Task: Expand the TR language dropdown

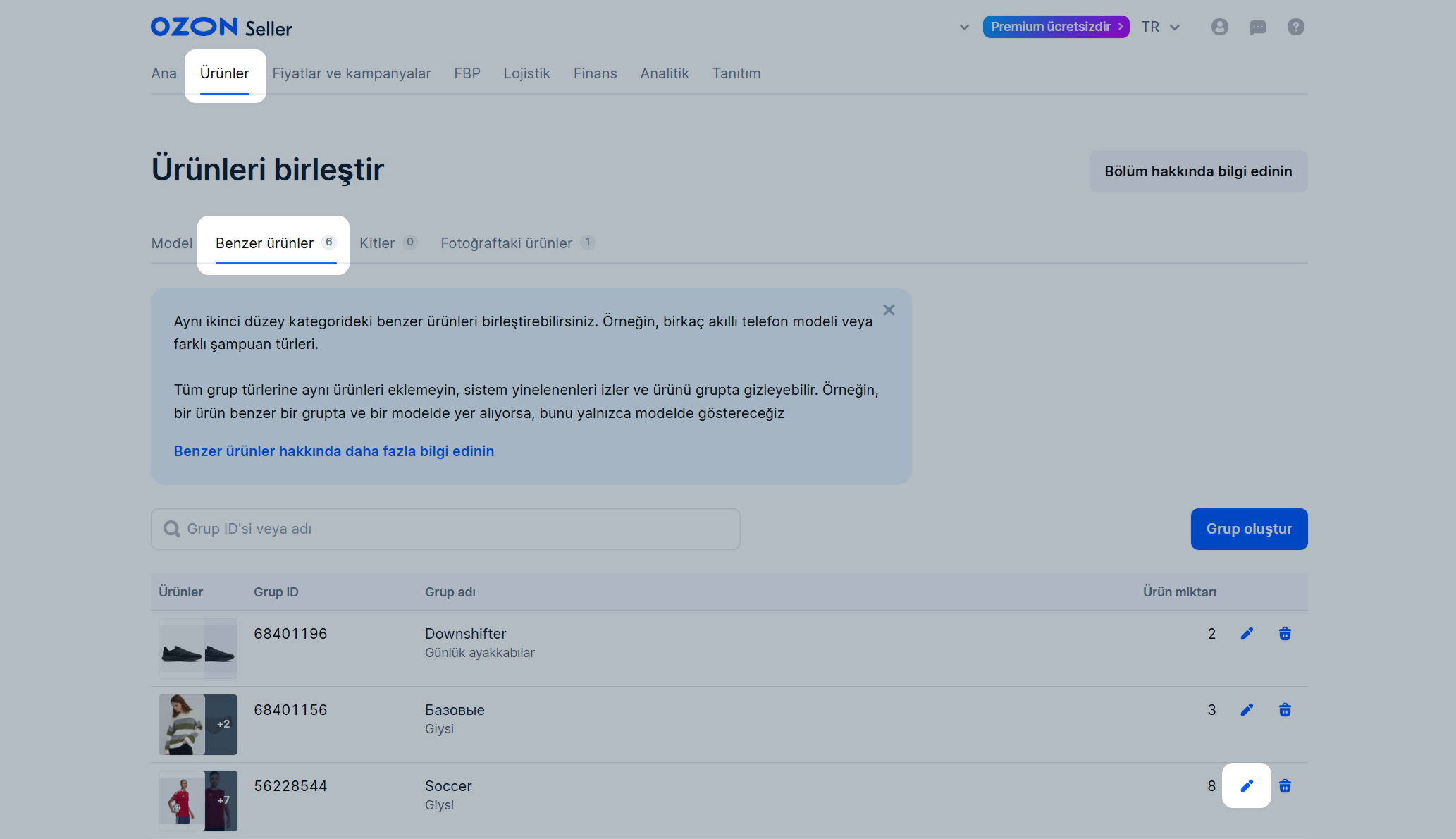Action: pyautogui.click(x=1161, y=27)
